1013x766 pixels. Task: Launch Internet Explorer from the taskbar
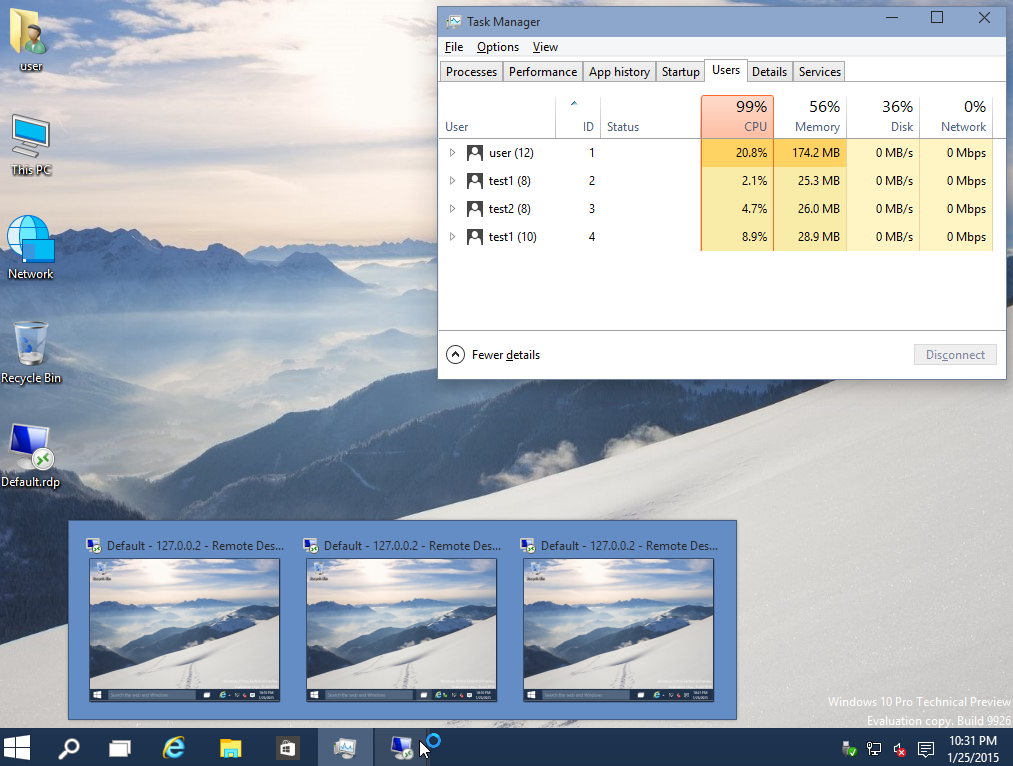175,747
